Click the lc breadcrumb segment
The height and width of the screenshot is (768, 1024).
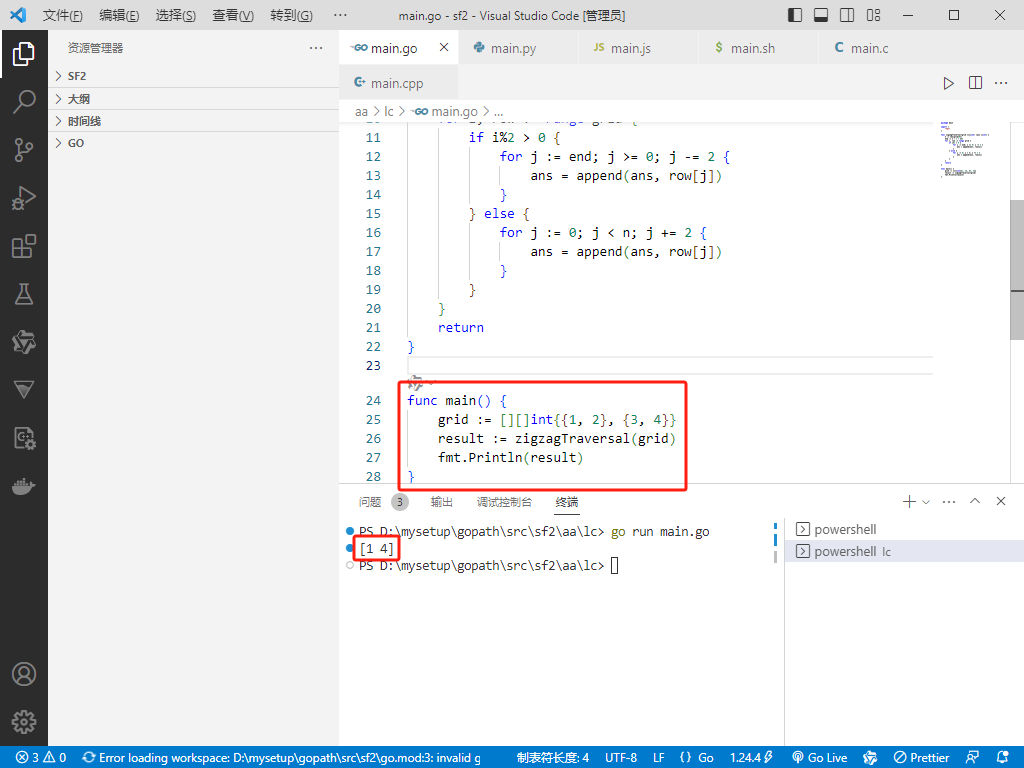pyautogui.click(x=389, y=112)
